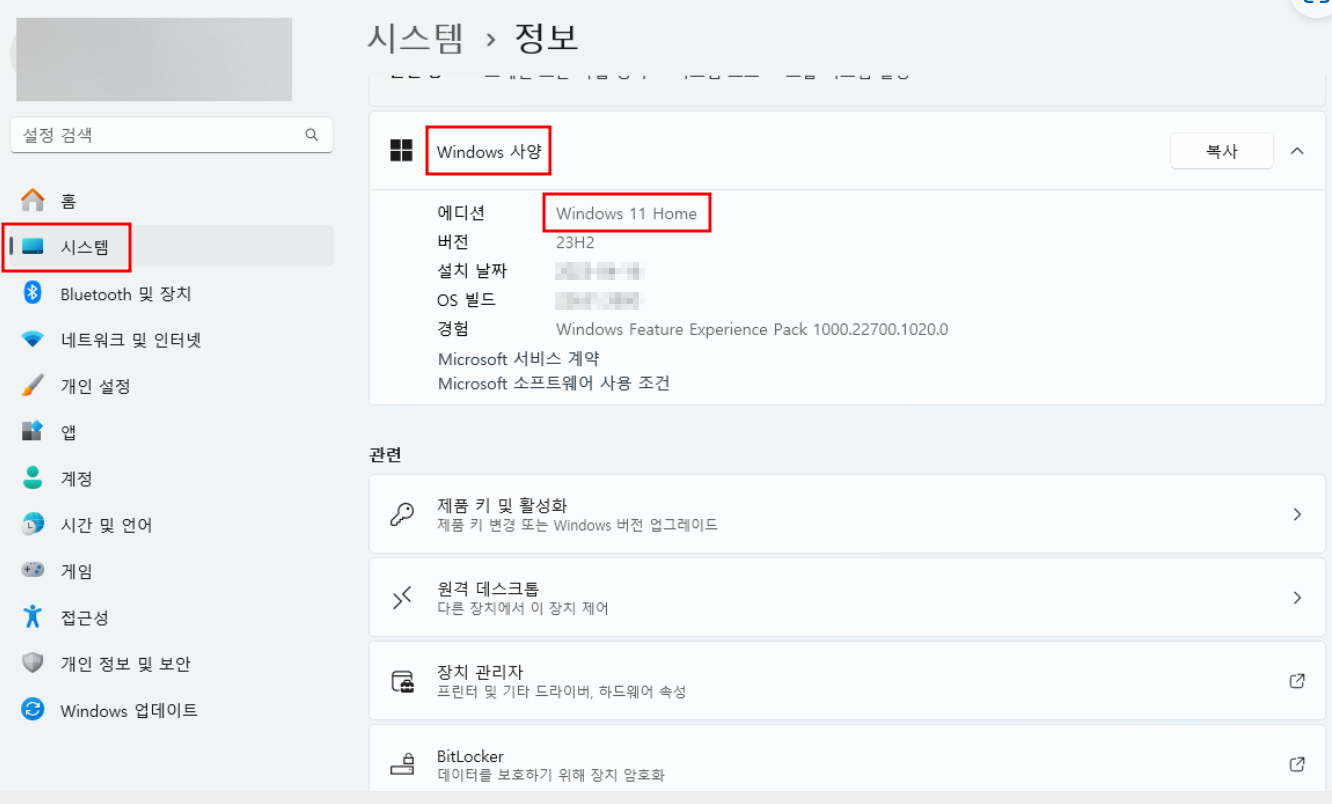The image size is (1332, 804).
Task: Open 접근성 settings label
Action: point(85,617)
